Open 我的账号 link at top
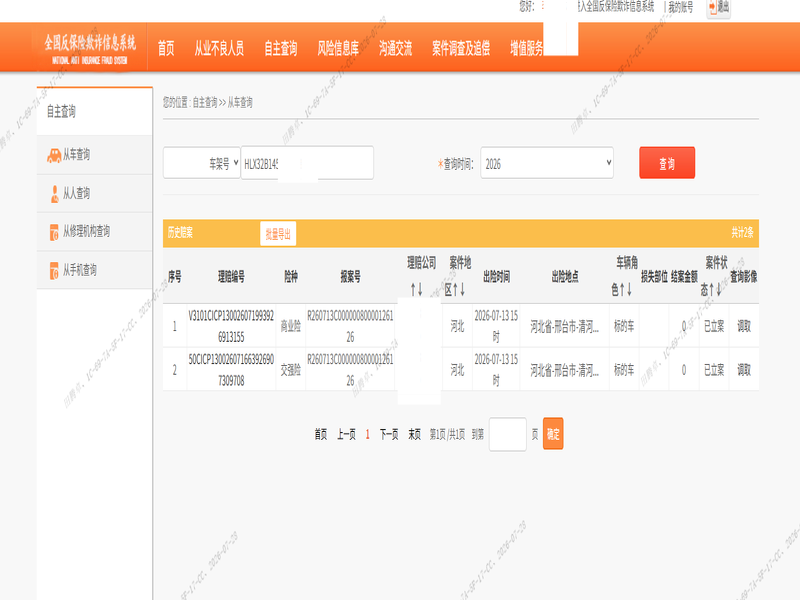Viewport: 800px width, 600px height. click(x=681, y=7)
